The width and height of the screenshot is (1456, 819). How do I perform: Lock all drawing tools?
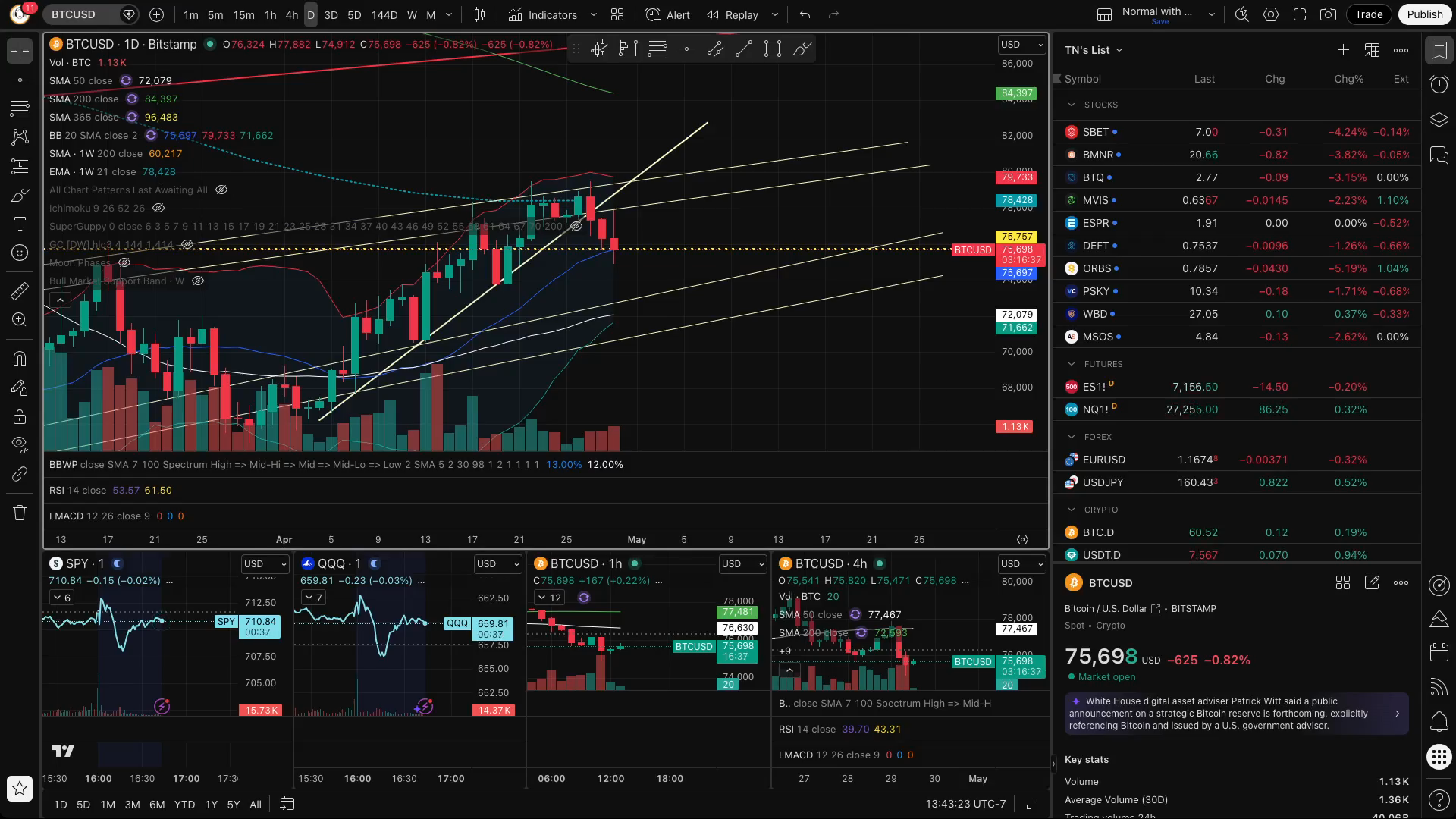click(20, 416)
